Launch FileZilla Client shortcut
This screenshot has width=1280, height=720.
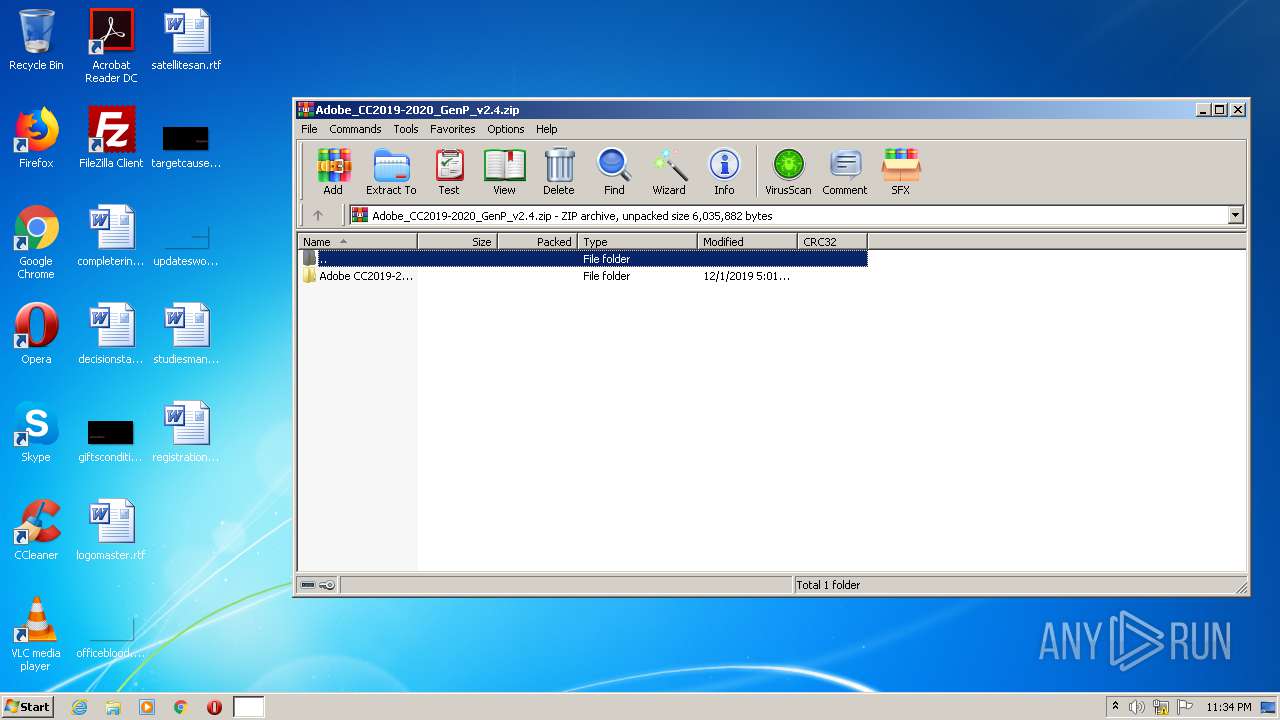[111, 138]
